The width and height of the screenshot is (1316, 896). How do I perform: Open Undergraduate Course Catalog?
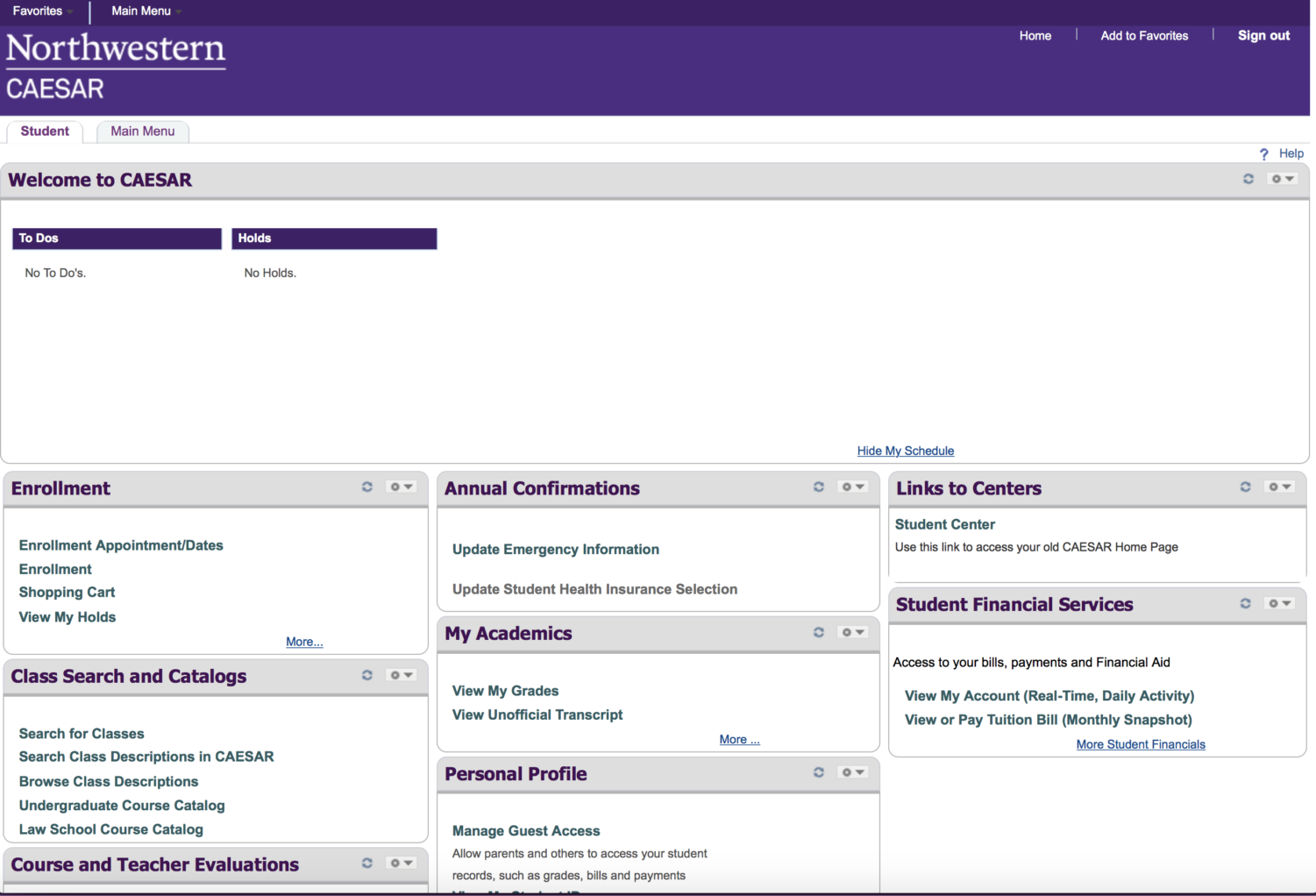[x=122, y=806]
